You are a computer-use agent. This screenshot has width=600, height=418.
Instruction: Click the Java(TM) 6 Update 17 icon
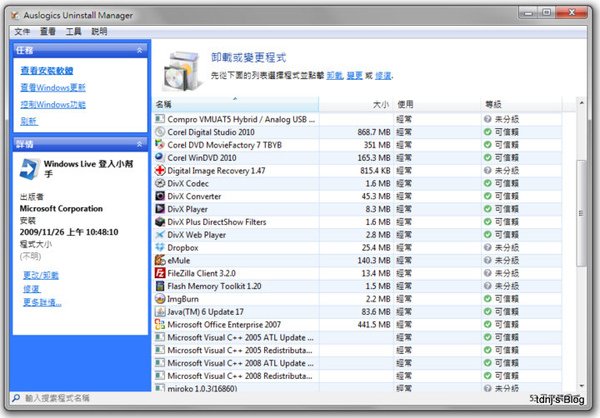point(160,312)
